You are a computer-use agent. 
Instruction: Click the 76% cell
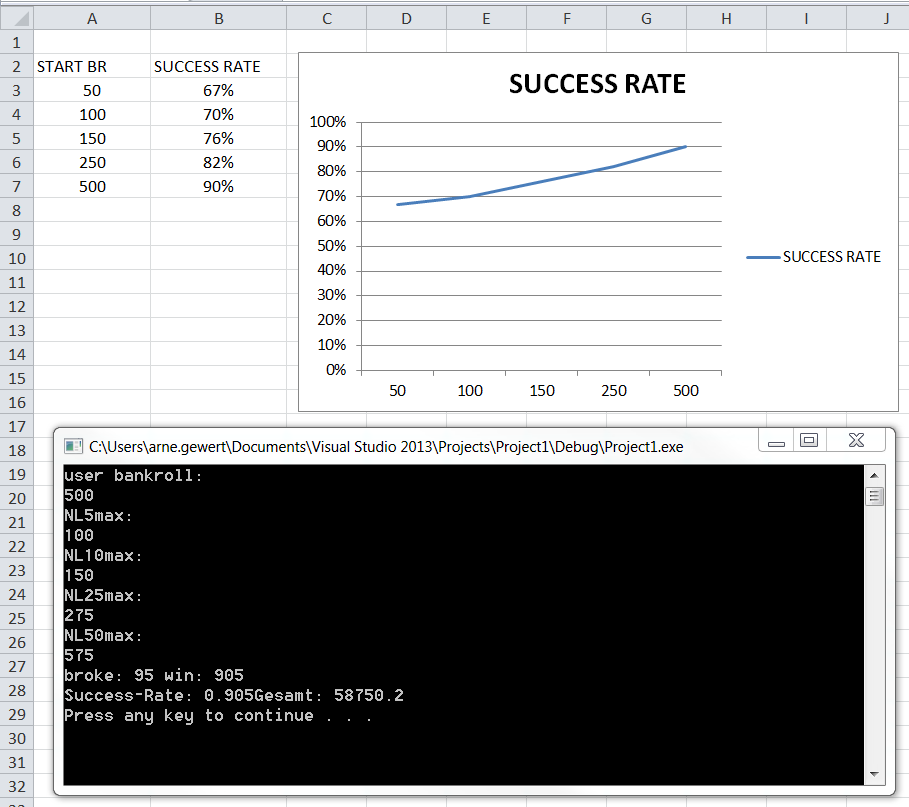coord(219,139)
